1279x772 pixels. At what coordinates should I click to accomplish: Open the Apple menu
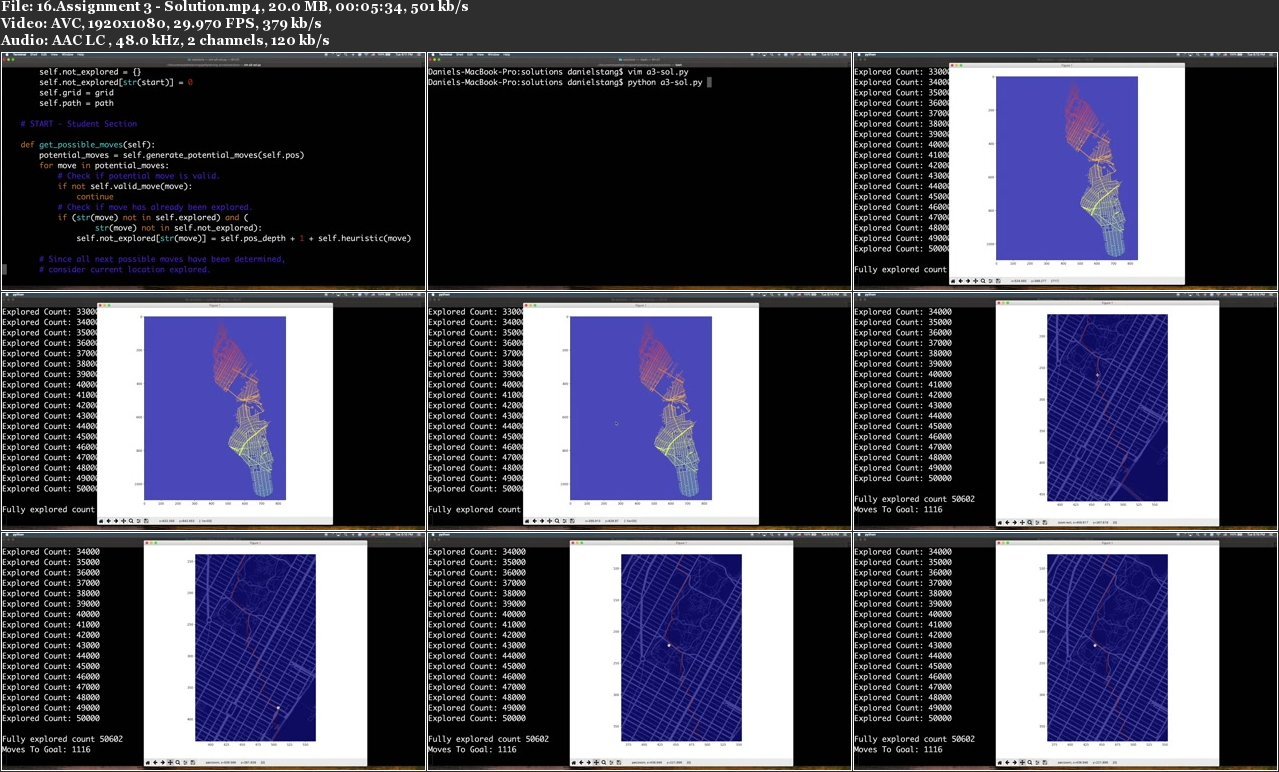click(x=860, y=57)
